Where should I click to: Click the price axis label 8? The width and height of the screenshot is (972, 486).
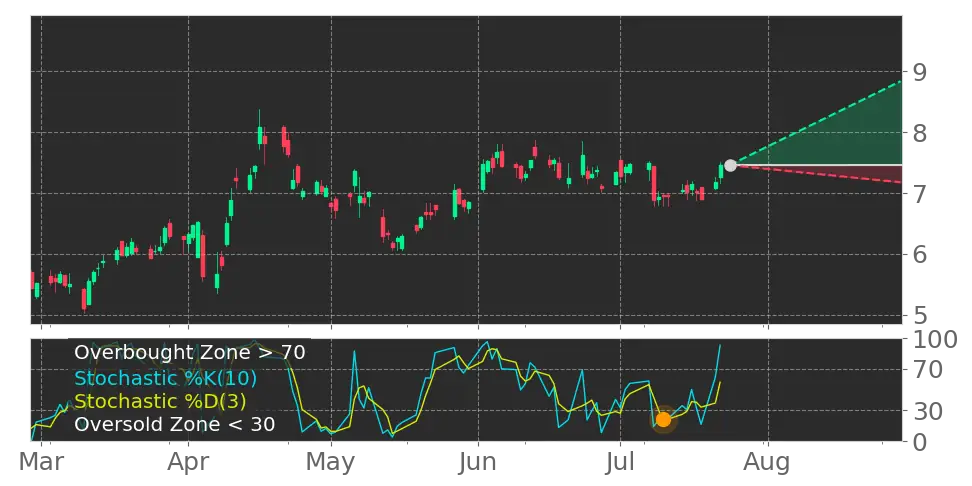tap(920, 133)
